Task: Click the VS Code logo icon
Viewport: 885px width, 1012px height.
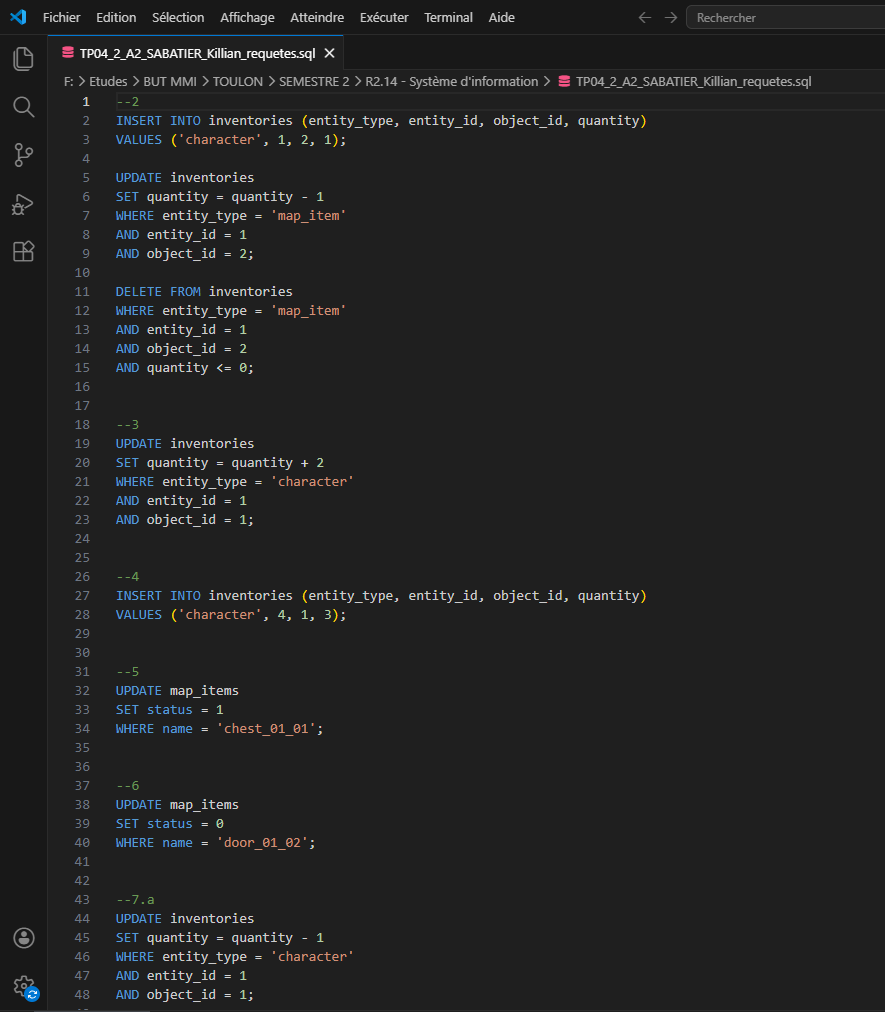Action: pyautogui.click(x=18, y=17)
